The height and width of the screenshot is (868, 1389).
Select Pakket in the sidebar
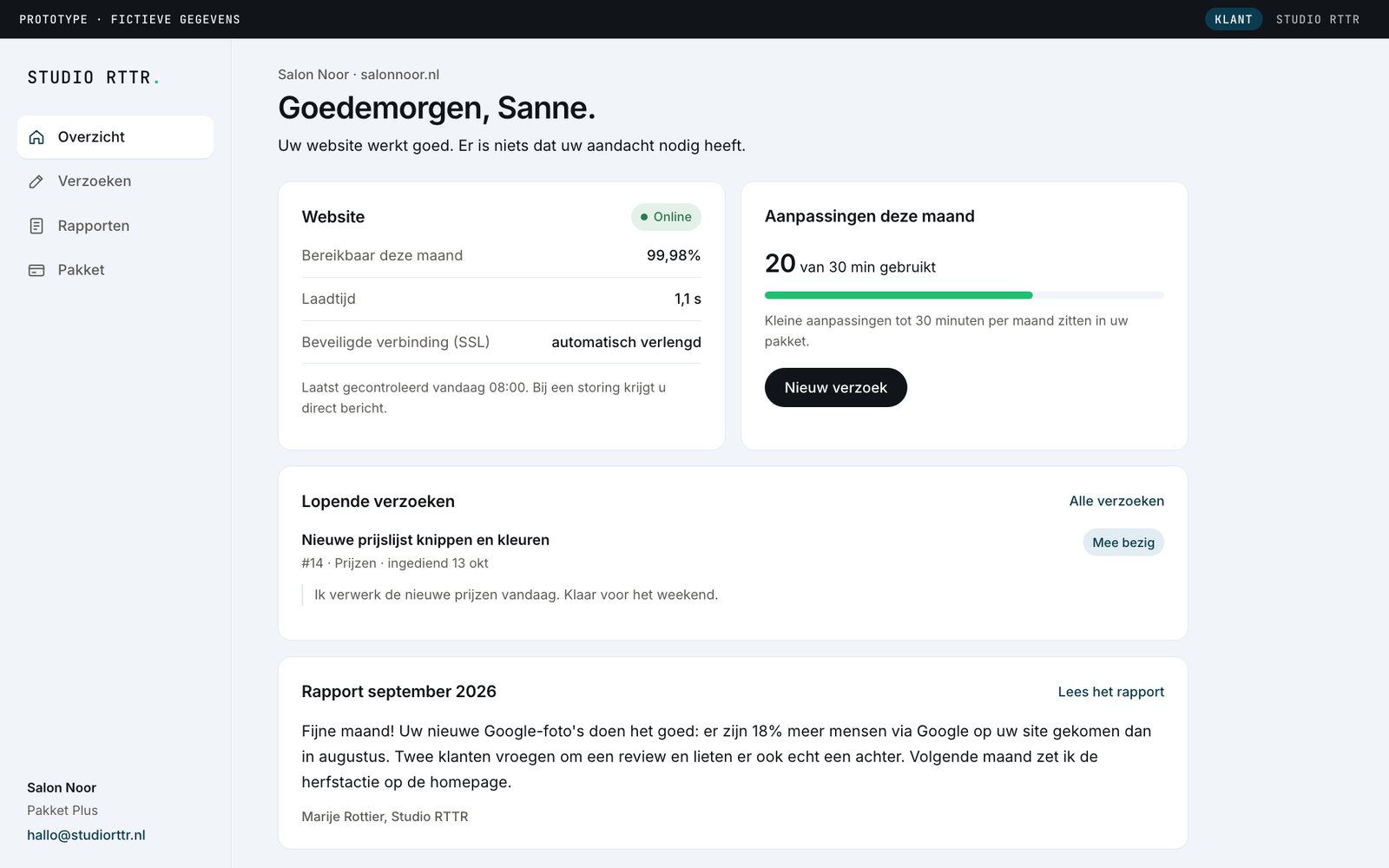(115, 270)
